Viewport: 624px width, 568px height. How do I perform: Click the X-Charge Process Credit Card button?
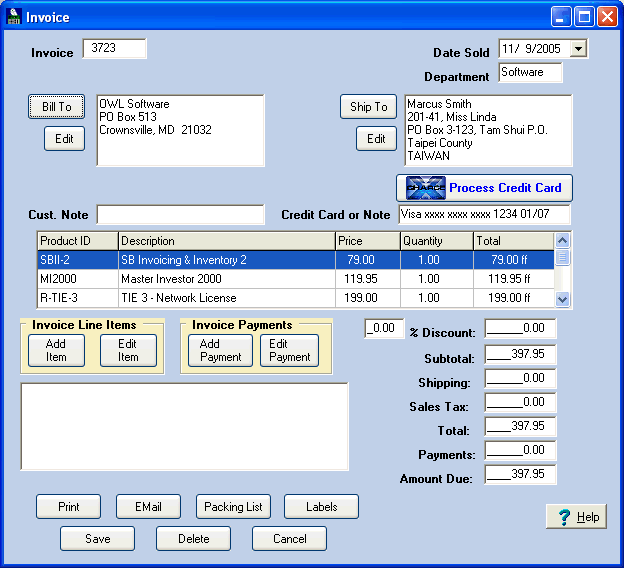pyautogui.click(x=484, y=187)
